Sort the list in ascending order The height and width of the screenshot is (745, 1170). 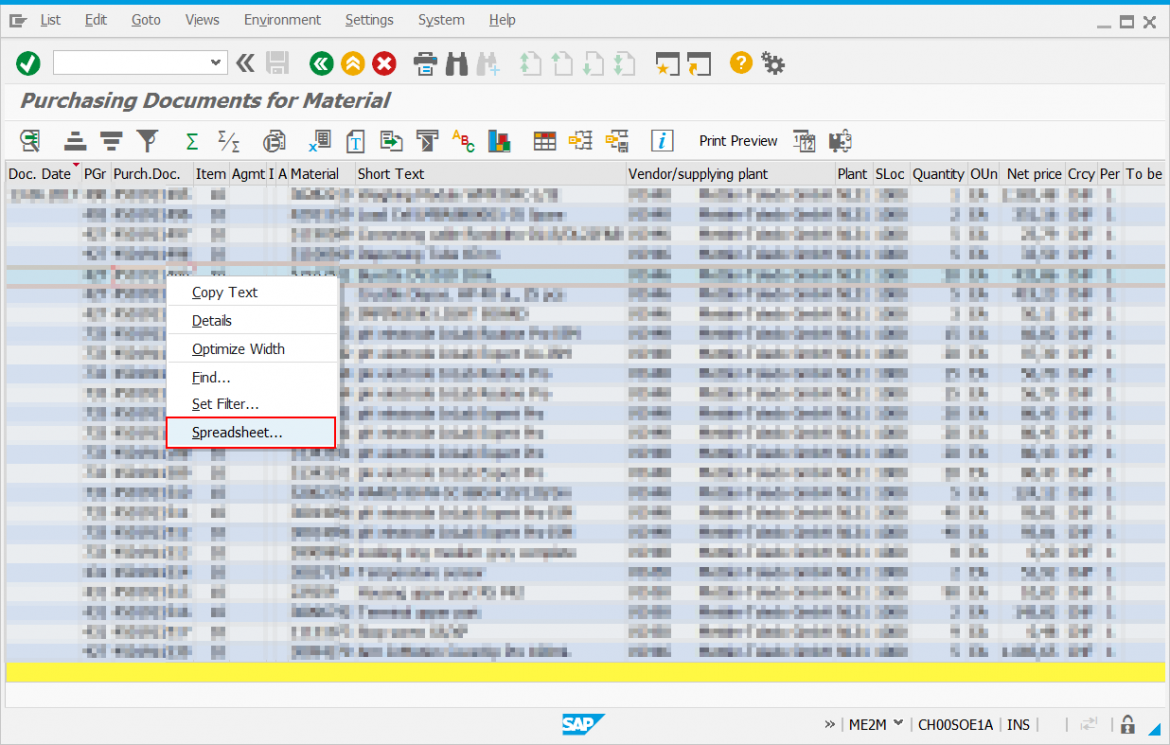point(75,141)
